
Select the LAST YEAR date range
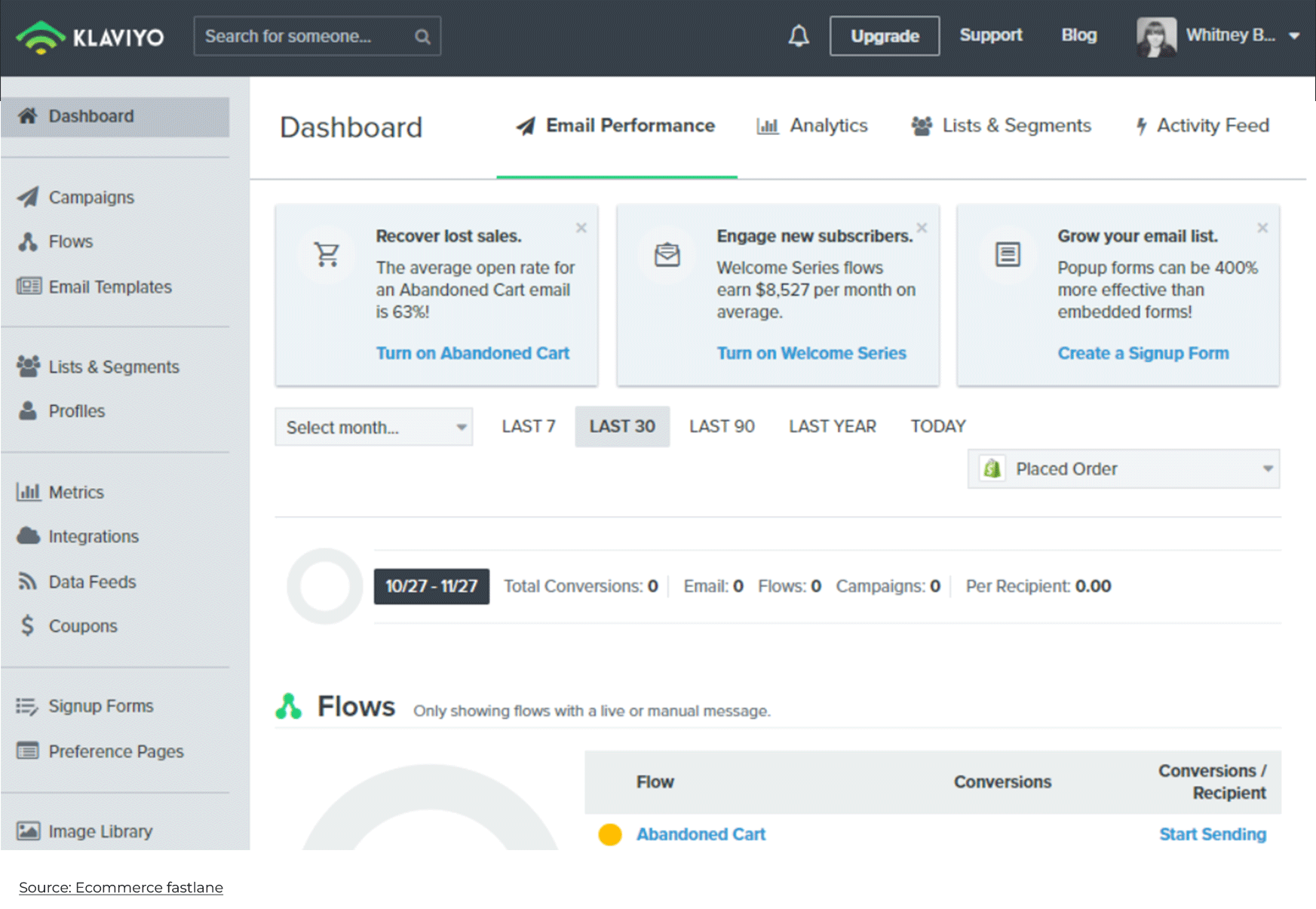833,426
